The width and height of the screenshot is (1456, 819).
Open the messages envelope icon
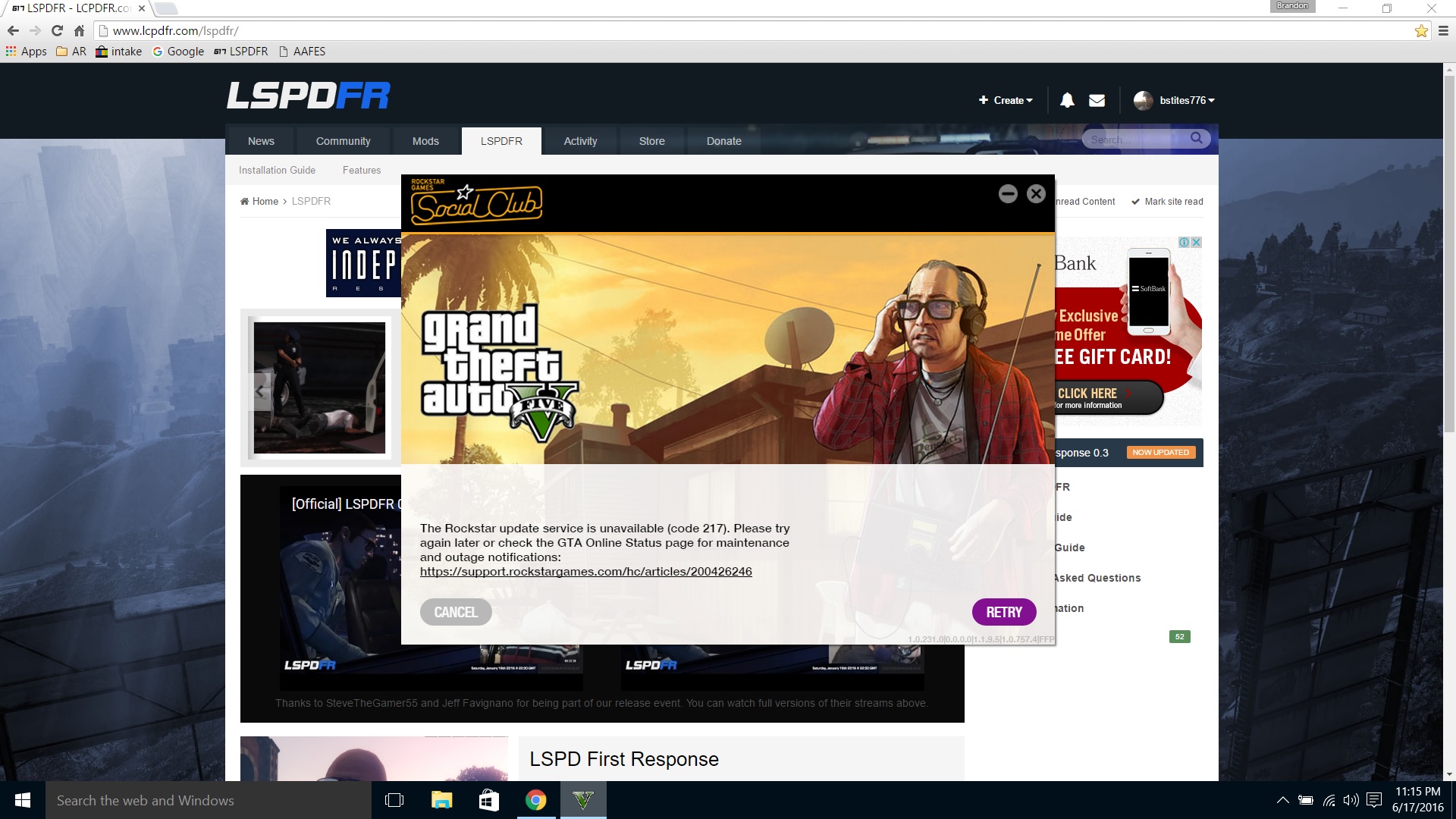coord(1097,100)
